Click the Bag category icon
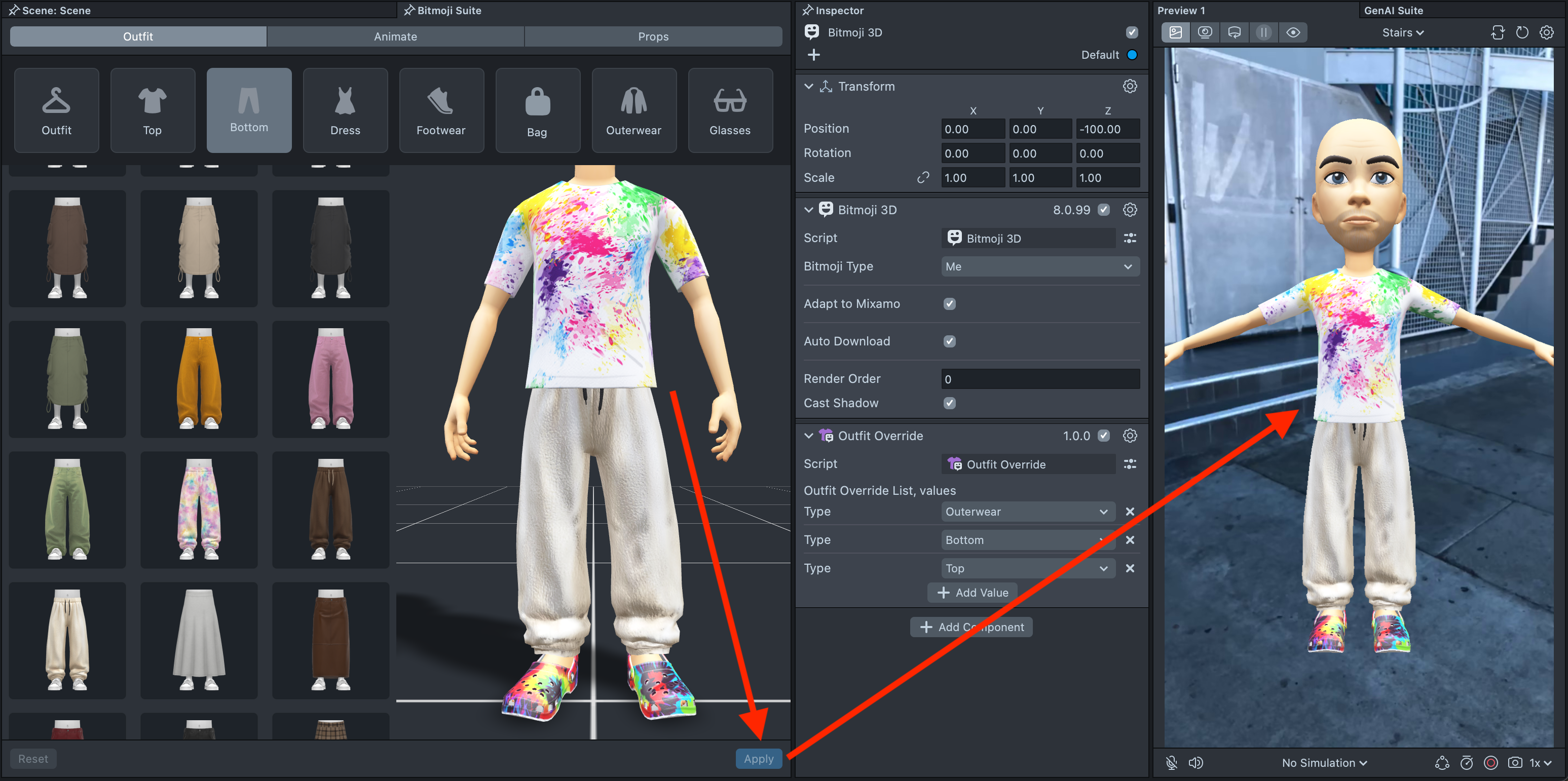The height and width of the screenshot is (781, 1568). coord(537,110)
